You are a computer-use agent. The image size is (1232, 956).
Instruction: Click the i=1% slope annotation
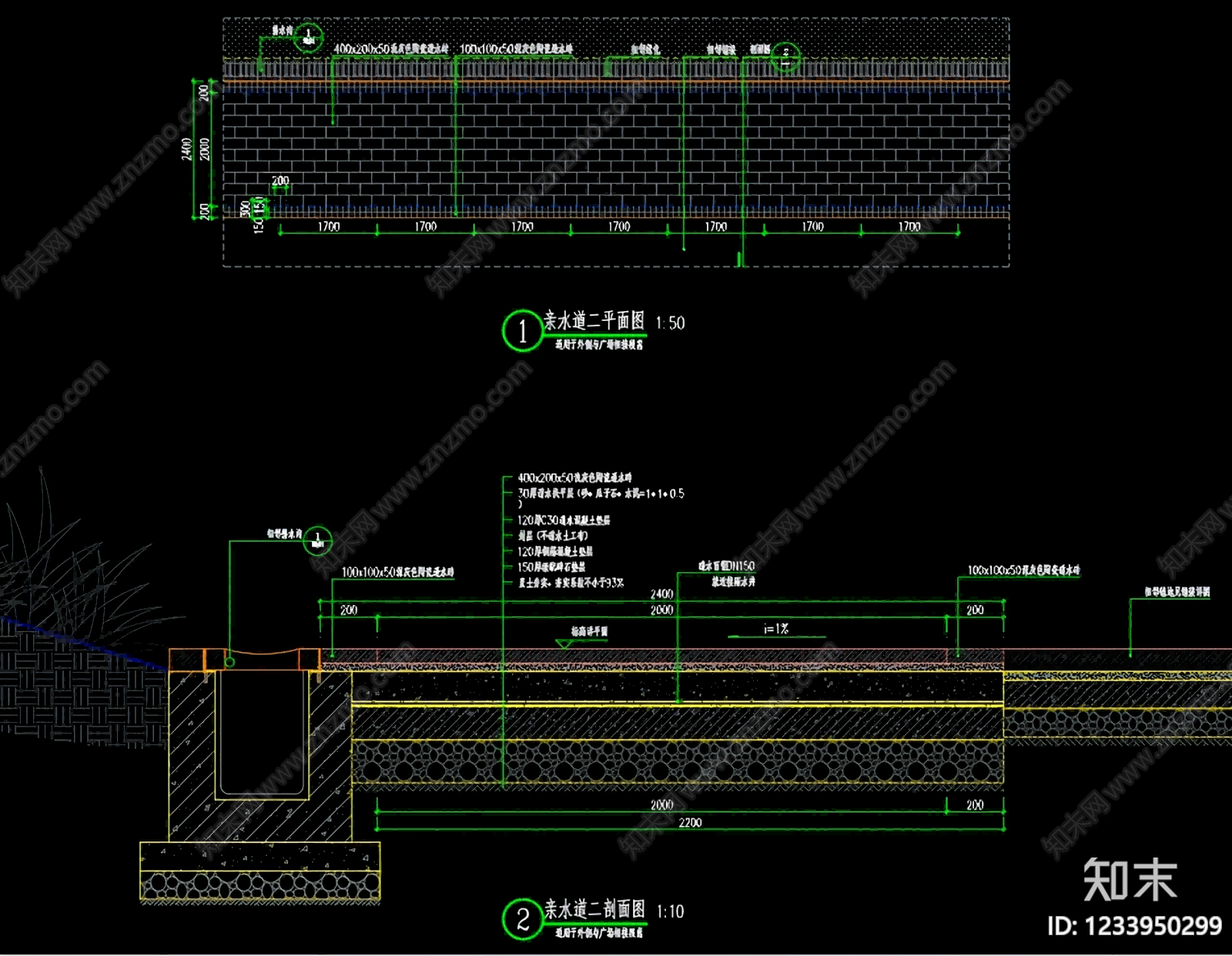pyautogui.click(x=776, y=629)
